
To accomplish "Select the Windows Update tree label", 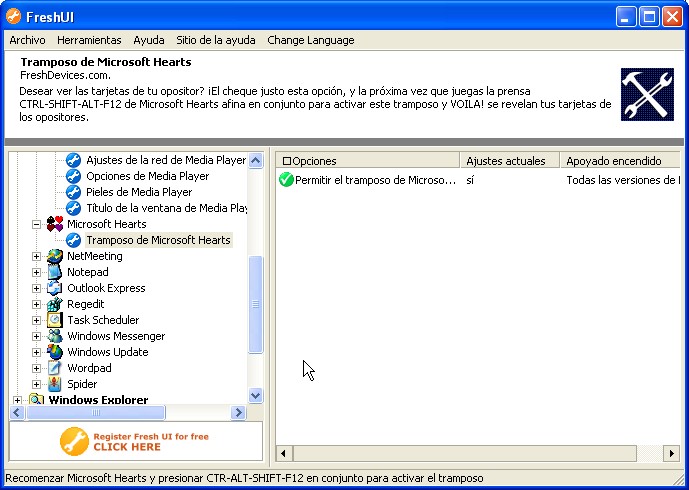I will (108, 352).
